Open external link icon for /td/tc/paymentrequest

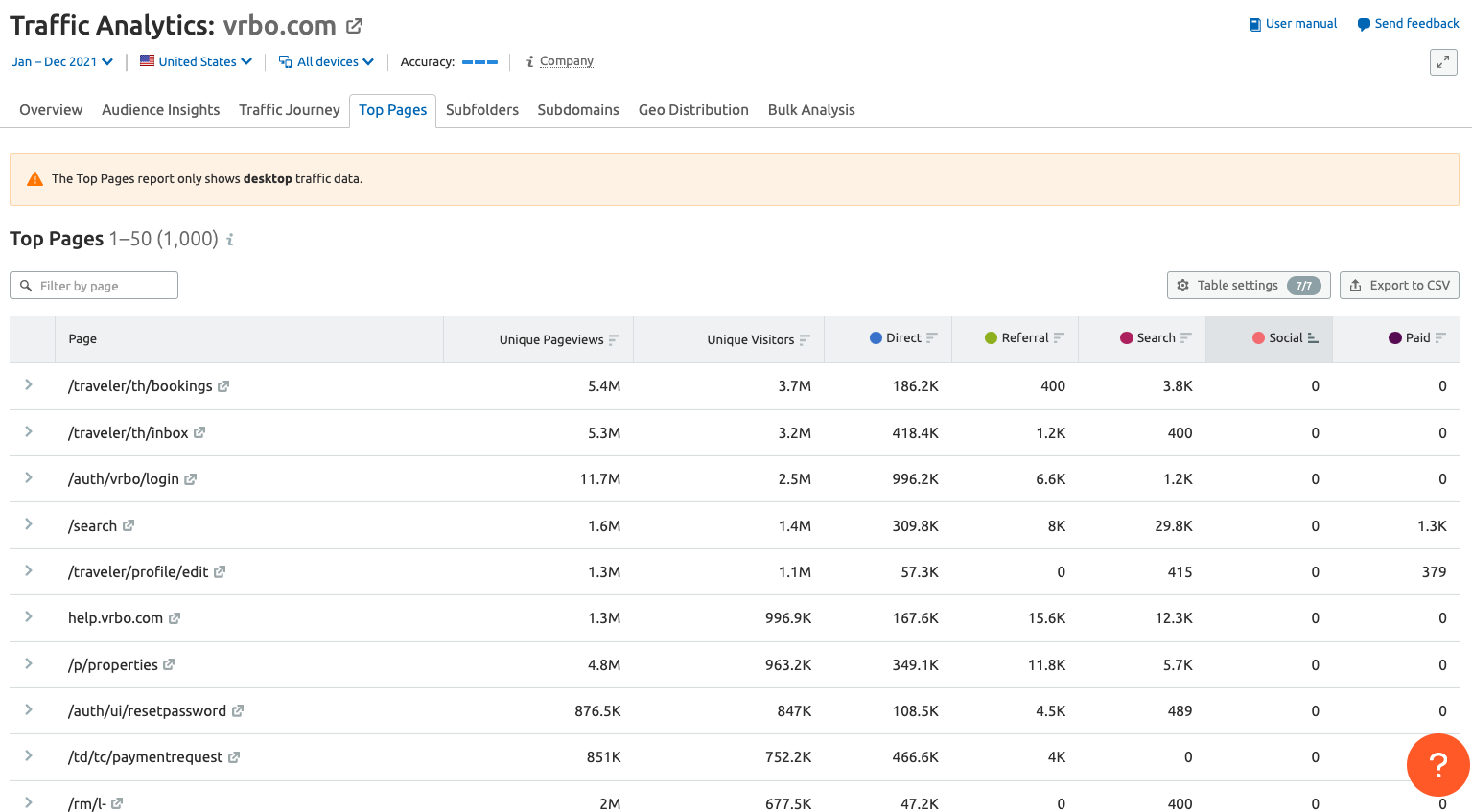pos(234,757)
